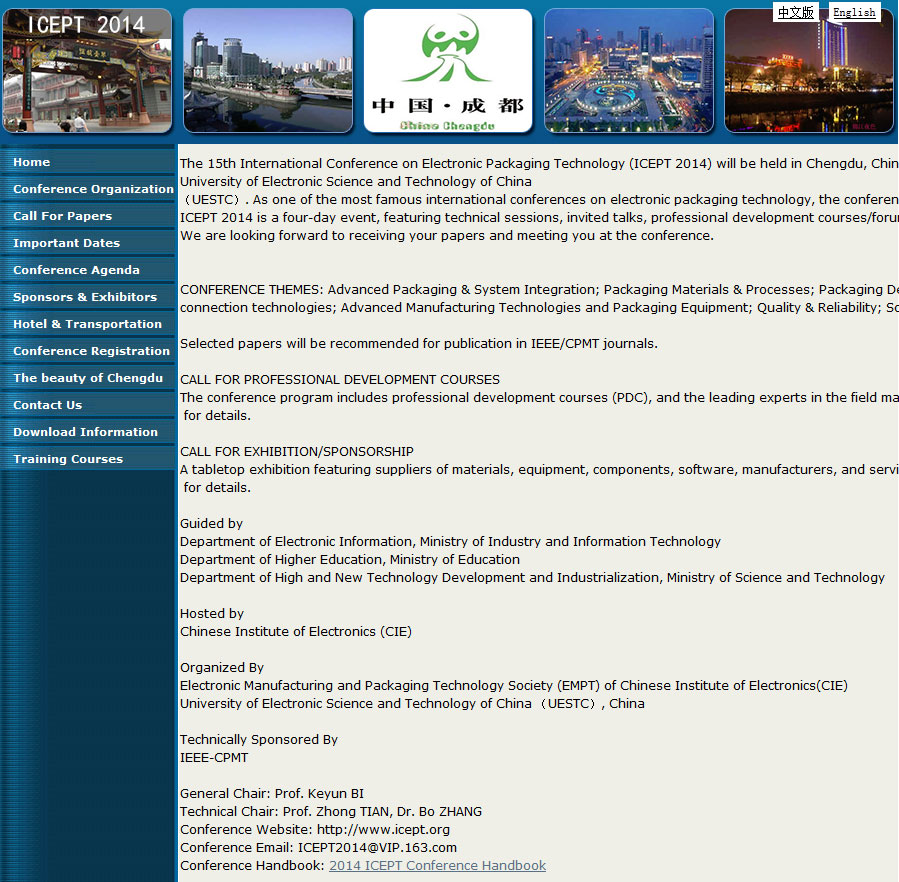Screen dimensions: 899x882
Task: Click 'A tabletop exhibition featuring suppliers' sentence
Action: [539, 470]
